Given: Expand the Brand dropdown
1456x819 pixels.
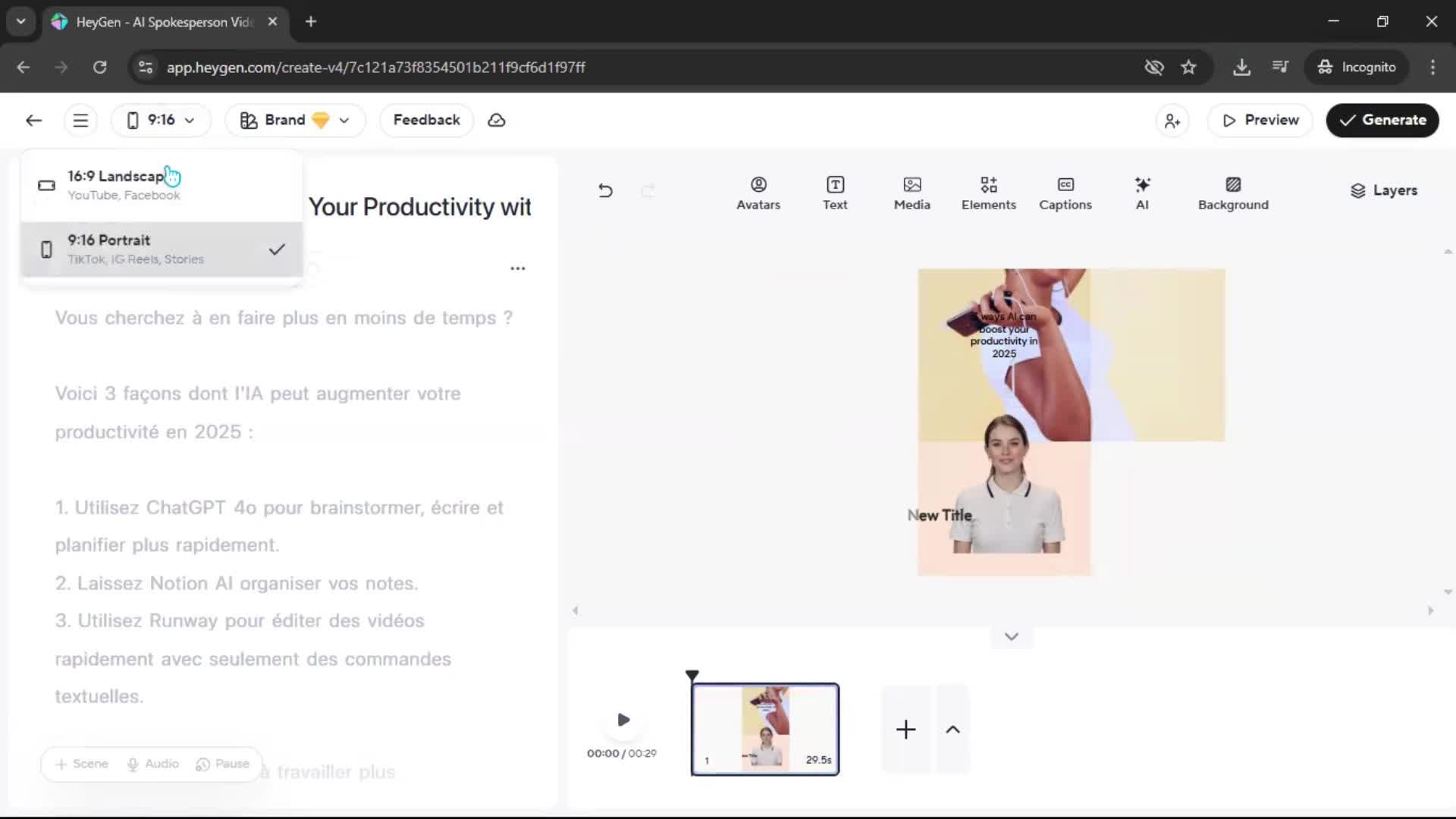Looking at the screenshot, I should [x=295, y=120].
